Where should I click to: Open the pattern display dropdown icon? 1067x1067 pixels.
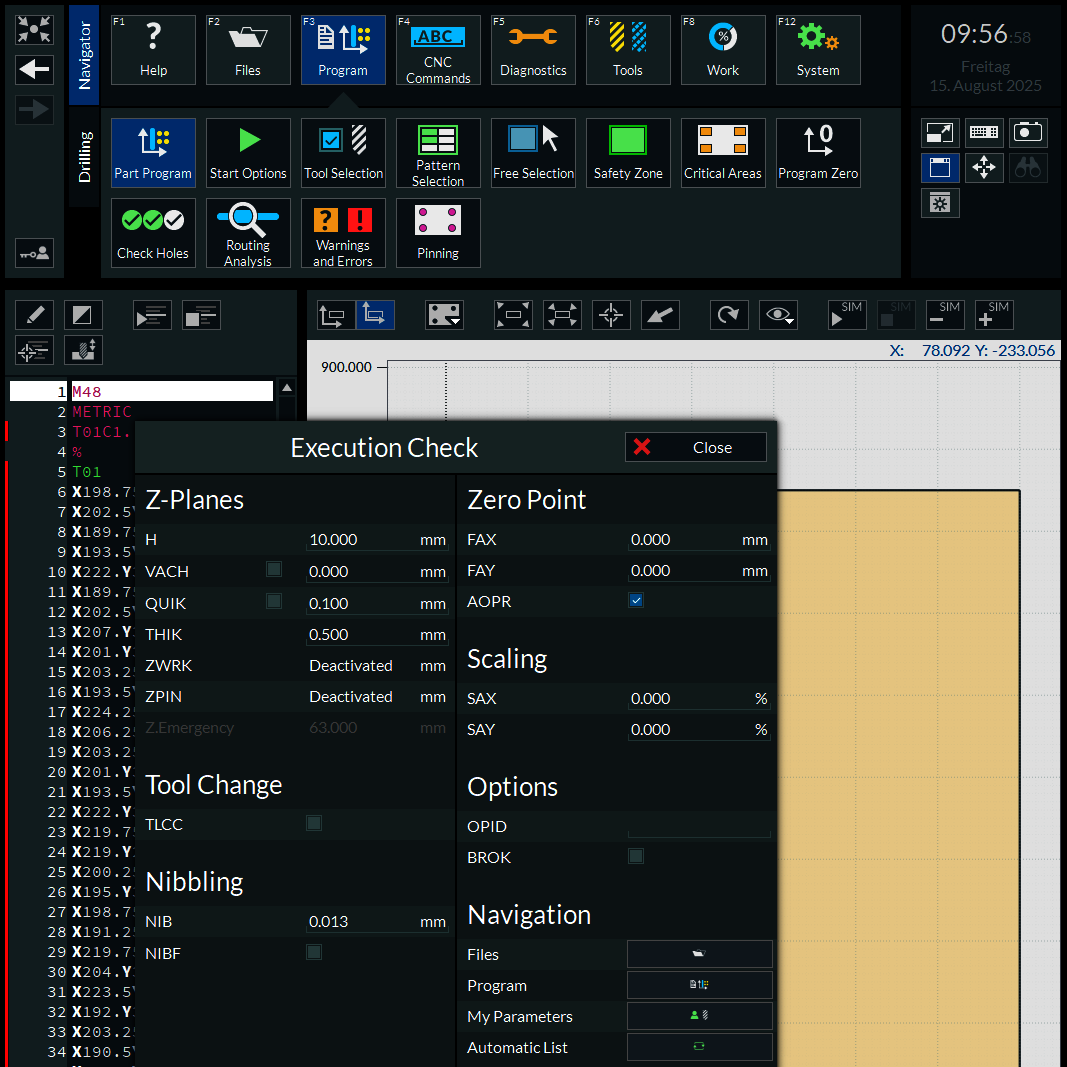click(444, 315)
